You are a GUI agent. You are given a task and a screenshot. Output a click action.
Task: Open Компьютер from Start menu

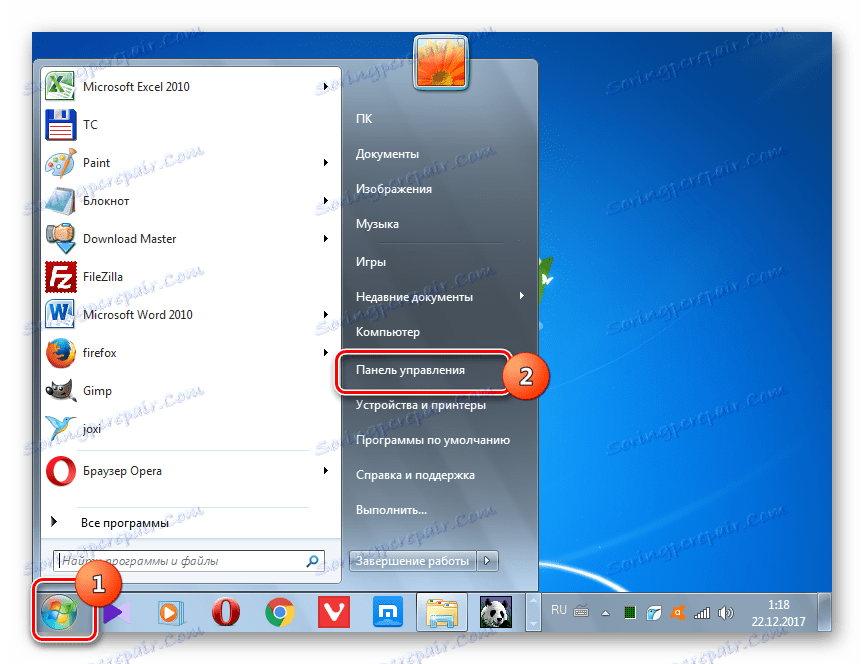[x=388, y=332]
